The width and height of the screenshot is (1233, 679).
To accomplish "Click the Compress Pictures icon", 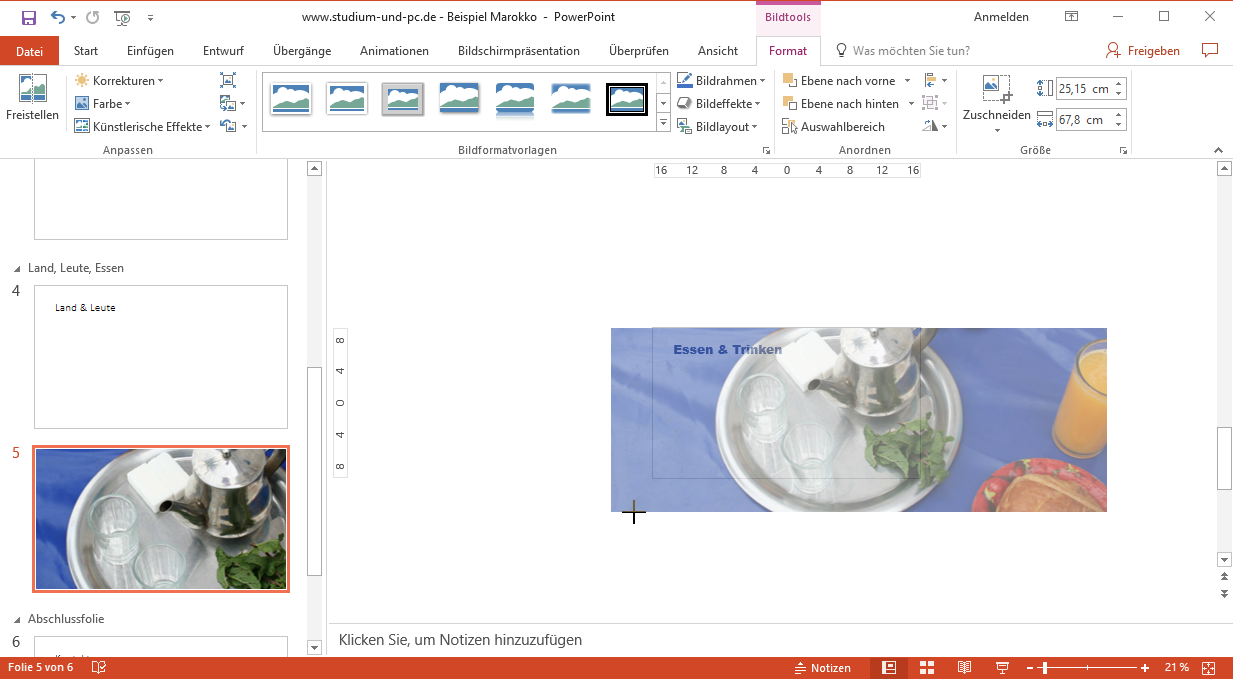I will click(228, 81).
